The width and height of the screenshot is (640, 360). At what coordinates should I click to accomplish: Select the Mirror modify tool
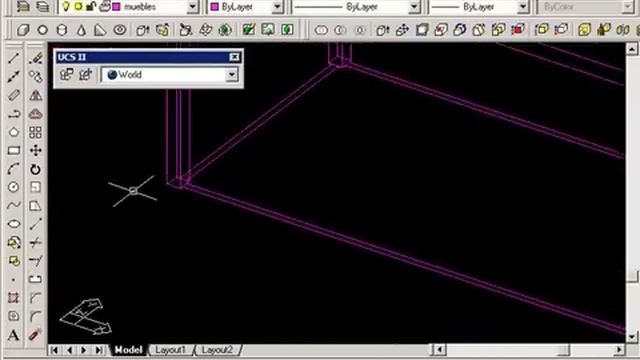36,95
